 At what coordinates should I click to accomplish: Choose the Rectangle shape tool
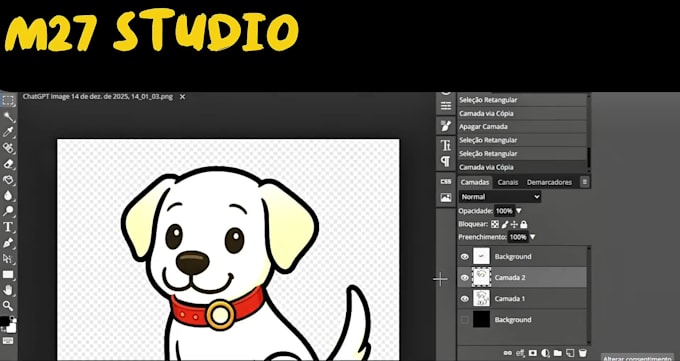click(x=8, y=274)
